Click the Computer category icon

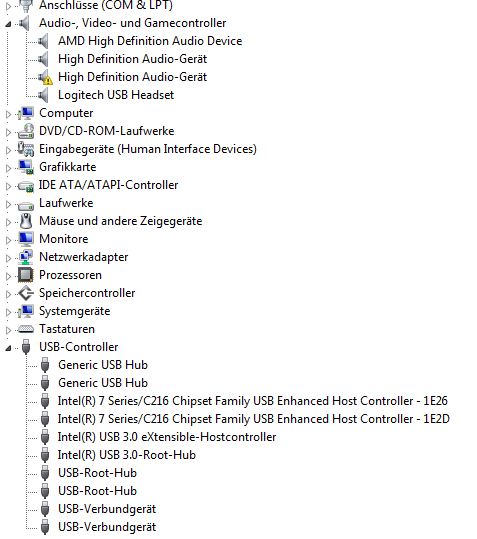point(26,113)
